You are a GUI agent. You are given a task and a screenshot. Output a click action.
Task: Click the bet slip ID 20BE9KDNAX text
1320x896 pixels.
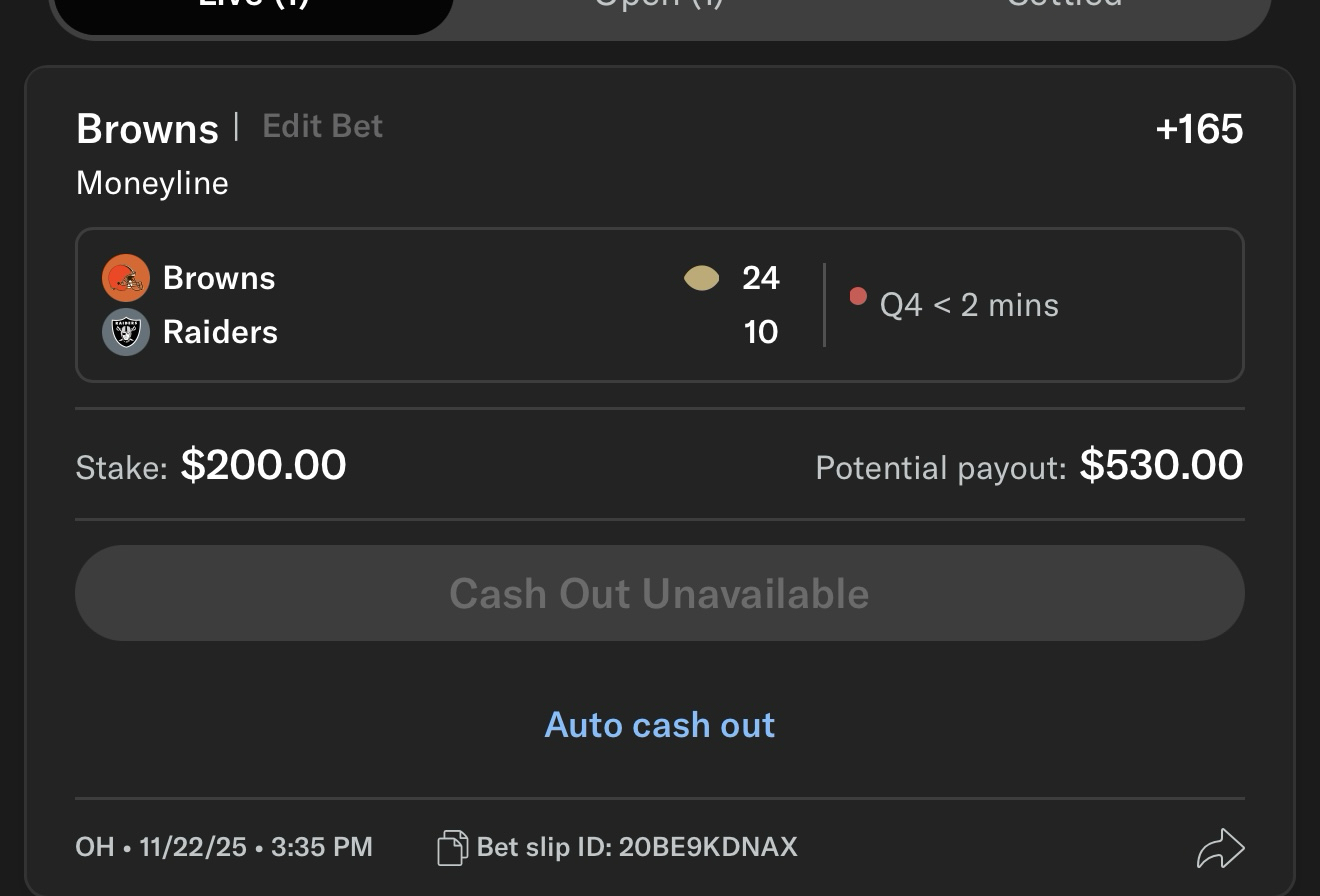pyautogui.click(x=708, y=847)
